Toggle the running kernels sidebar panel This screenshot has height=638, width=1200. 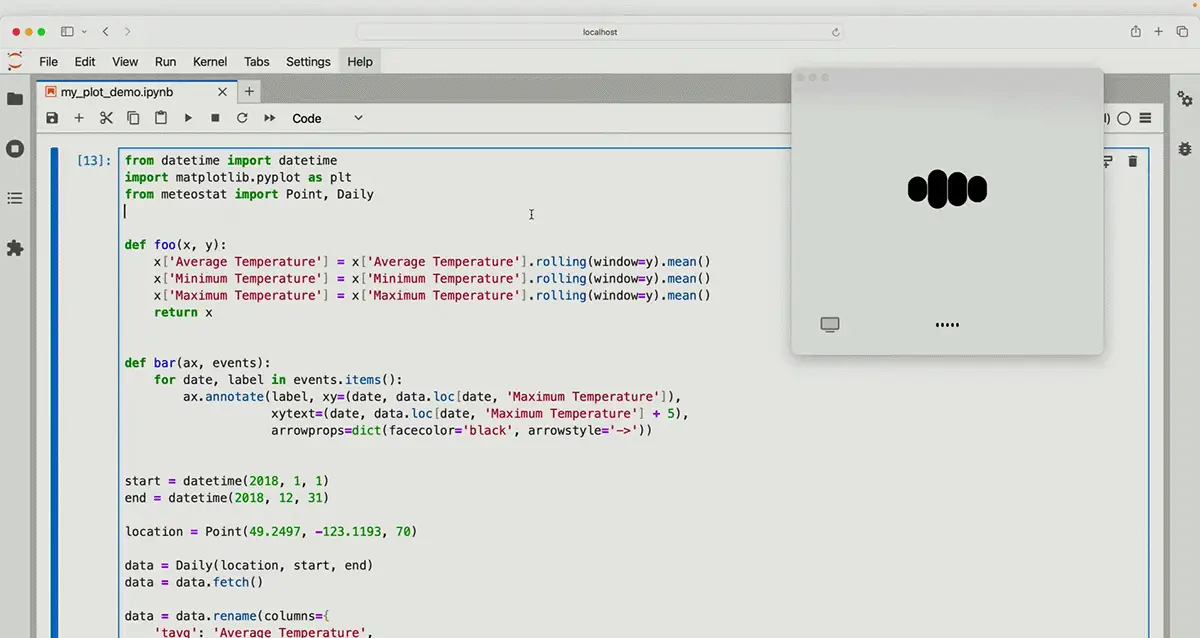point(15,149)
